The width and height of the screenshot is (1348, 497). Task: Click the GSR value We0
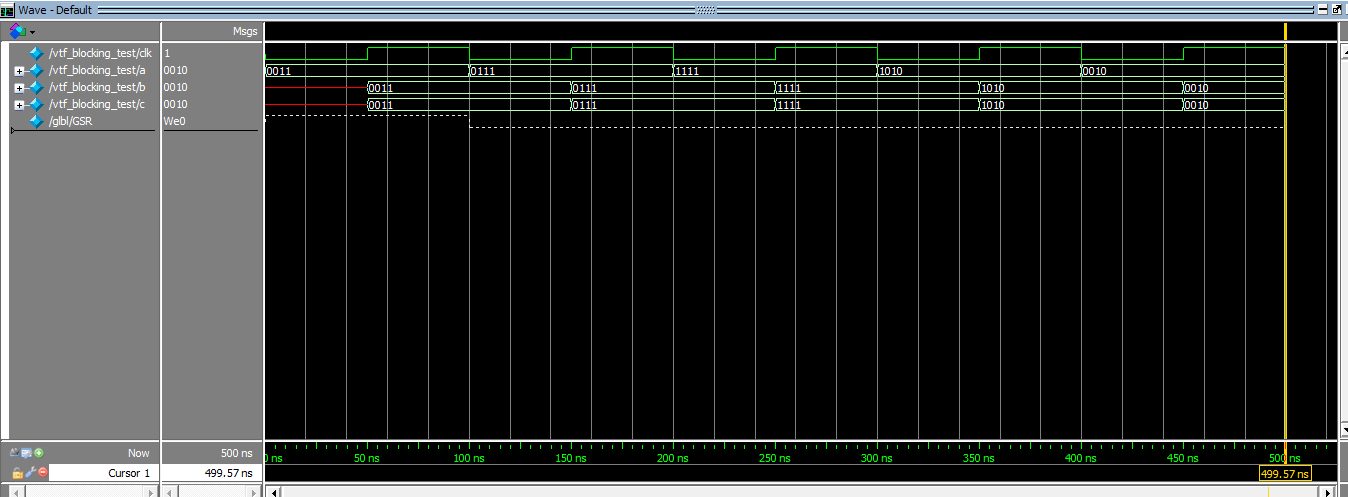click(x=174, y=122)
